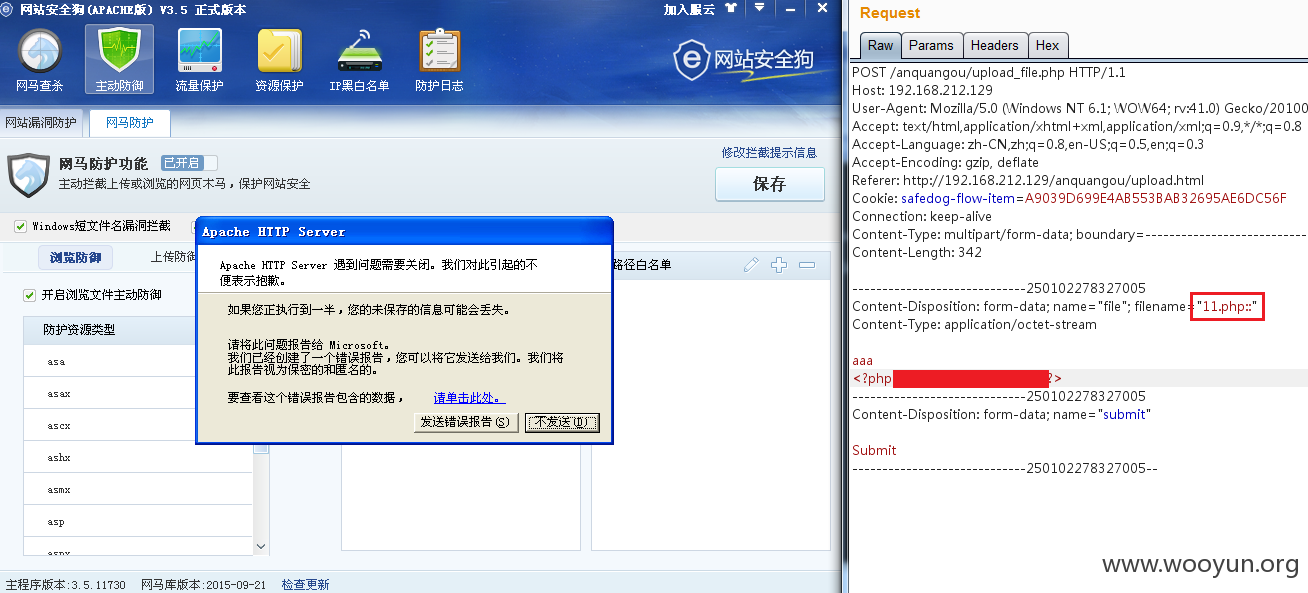
Task: Select the asmx row in resource type list
Action: click(138, 490)
